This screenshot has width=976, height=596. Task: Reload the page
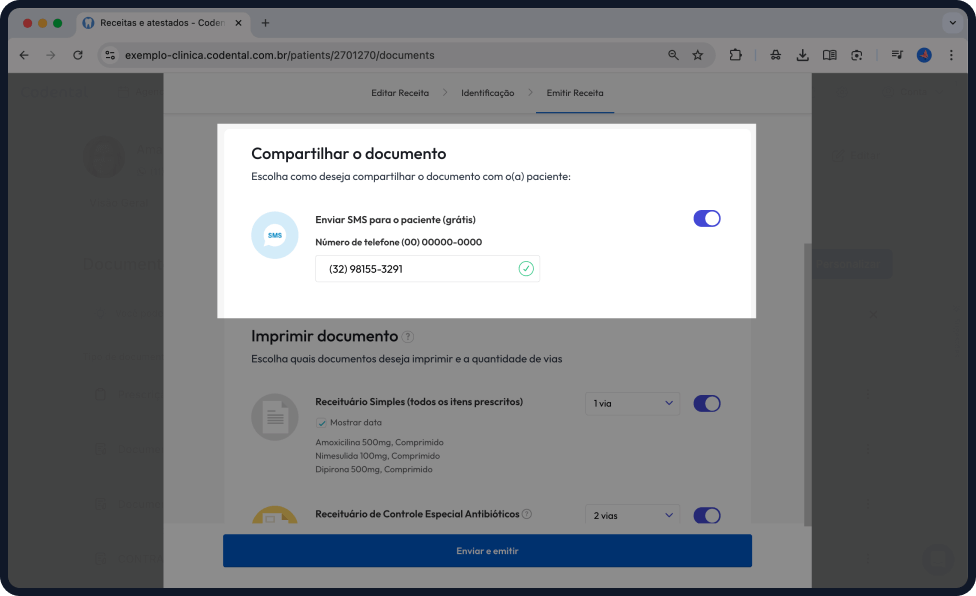(x=78, y=55)
